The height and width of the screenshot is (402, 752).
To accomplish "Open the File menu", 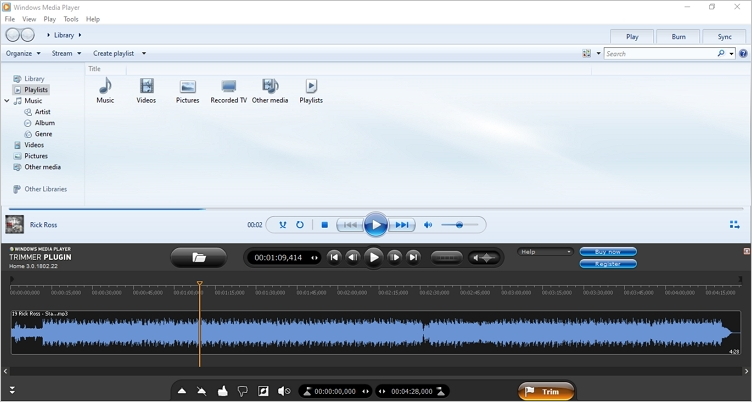I will tap(10, 19).
